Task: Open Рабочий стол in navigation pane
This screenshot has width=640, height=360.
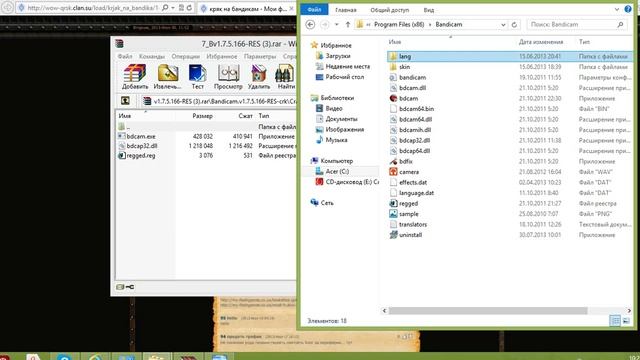Action: pyautogui.click(x=344, y=77)
